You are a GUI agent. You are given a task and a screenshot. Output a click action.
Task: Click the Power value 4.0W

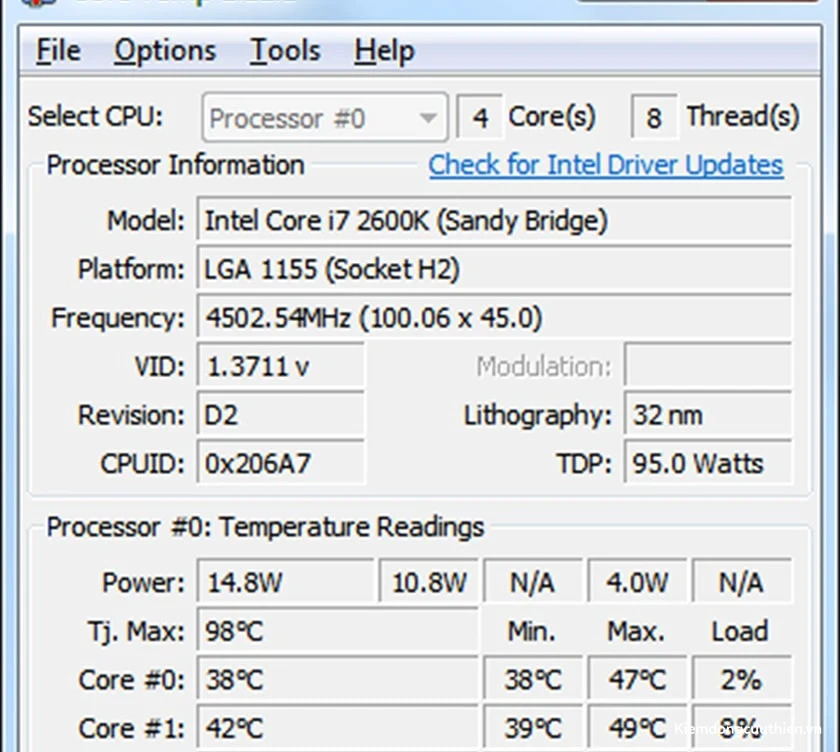point(637,582)
